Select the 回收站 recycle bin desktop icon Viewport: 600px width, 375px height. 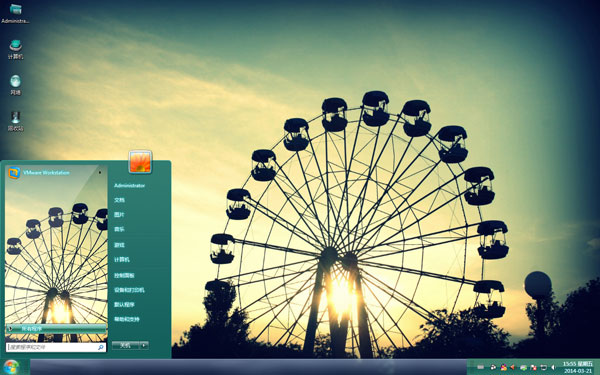coord(15,121)
